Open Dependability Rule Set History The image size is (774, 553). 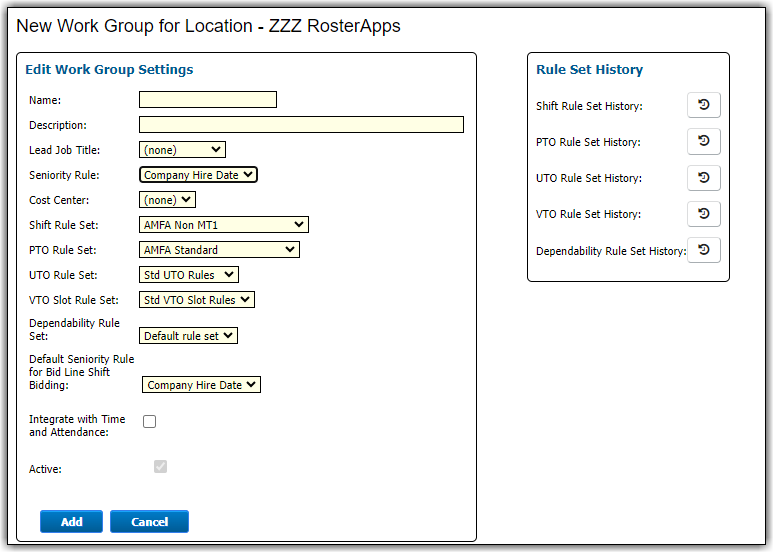click(x=703, y=250)
